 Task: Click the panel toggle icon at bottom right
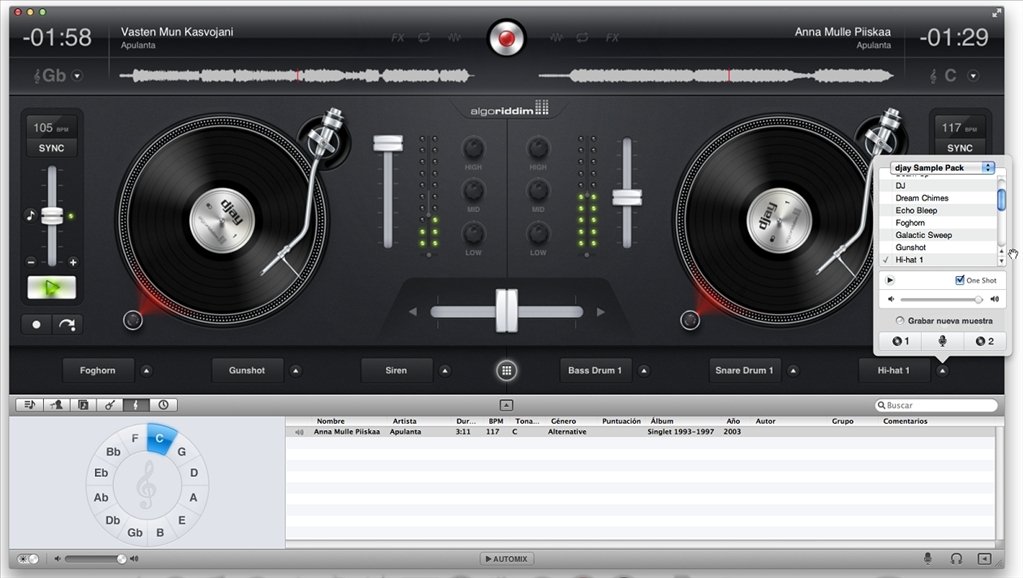(x=985, y=558)
